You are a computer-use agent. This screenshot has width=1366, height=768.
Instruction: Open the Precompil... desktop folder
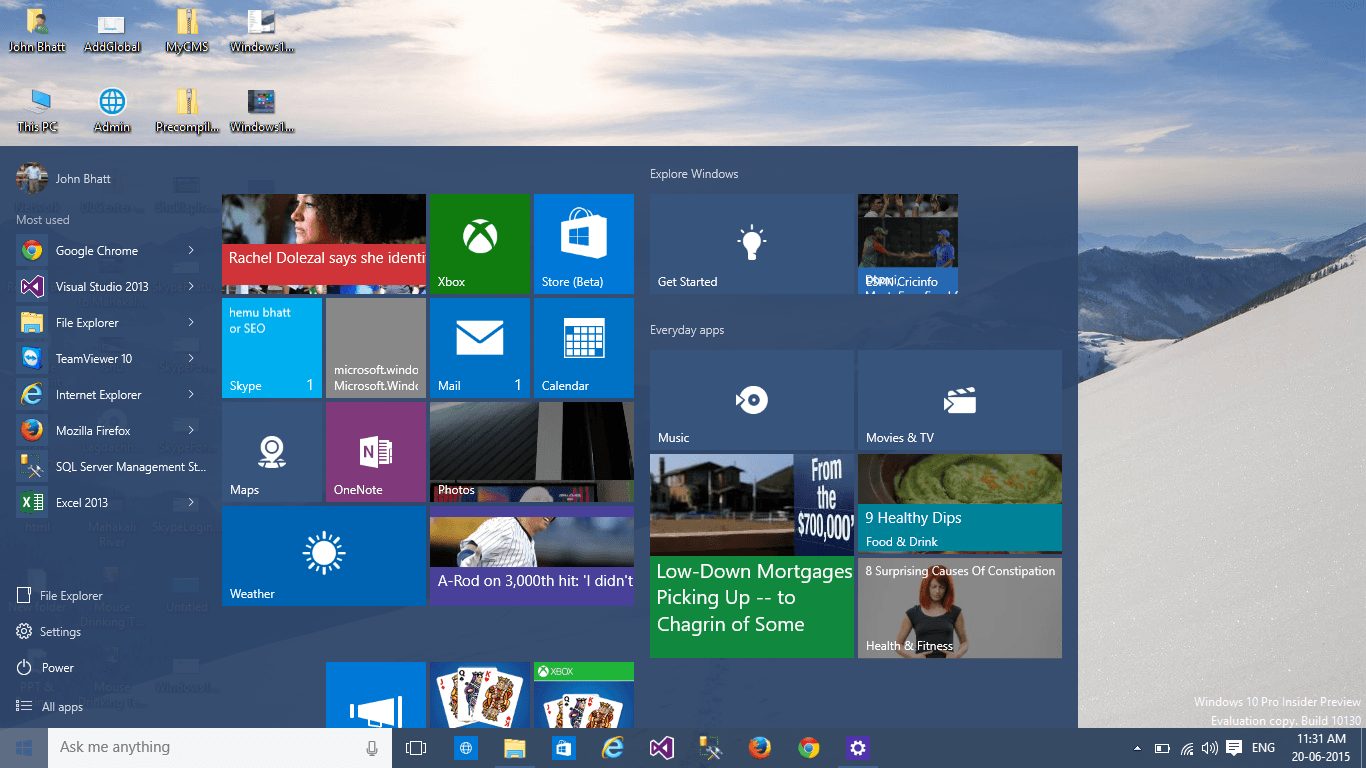187,111
